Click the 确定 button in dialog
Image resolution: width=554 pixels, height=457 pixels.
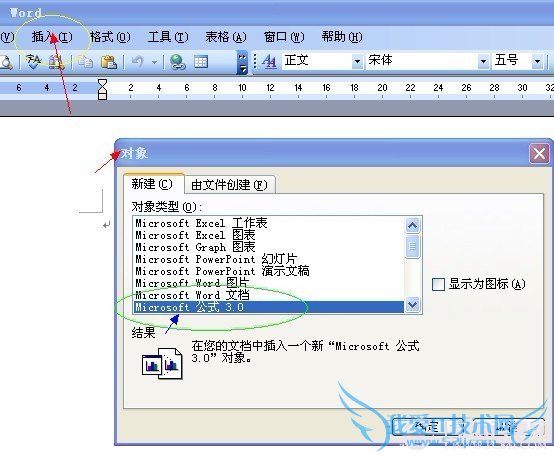(x=428, y=427)
